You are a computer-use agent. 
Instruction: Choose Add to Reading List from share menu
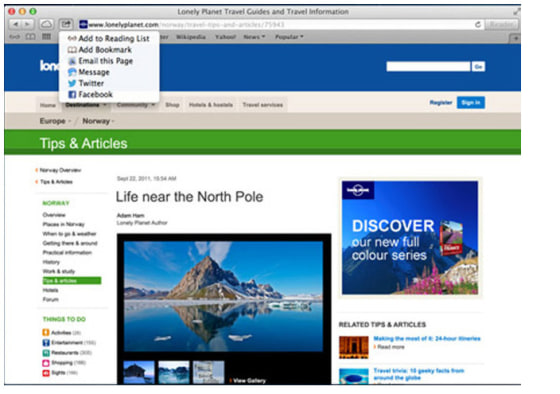point(109,39)
